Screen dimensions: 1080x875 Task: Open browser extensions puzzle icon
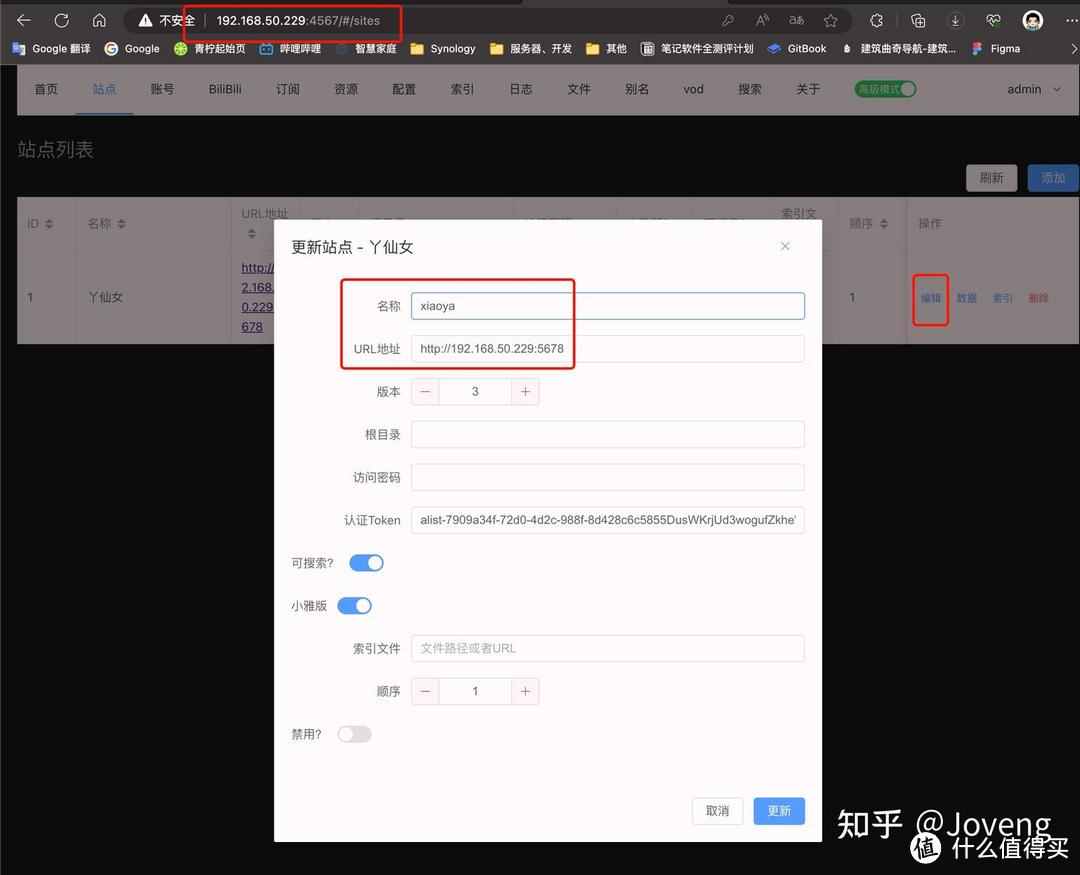(x=876, y=21)
